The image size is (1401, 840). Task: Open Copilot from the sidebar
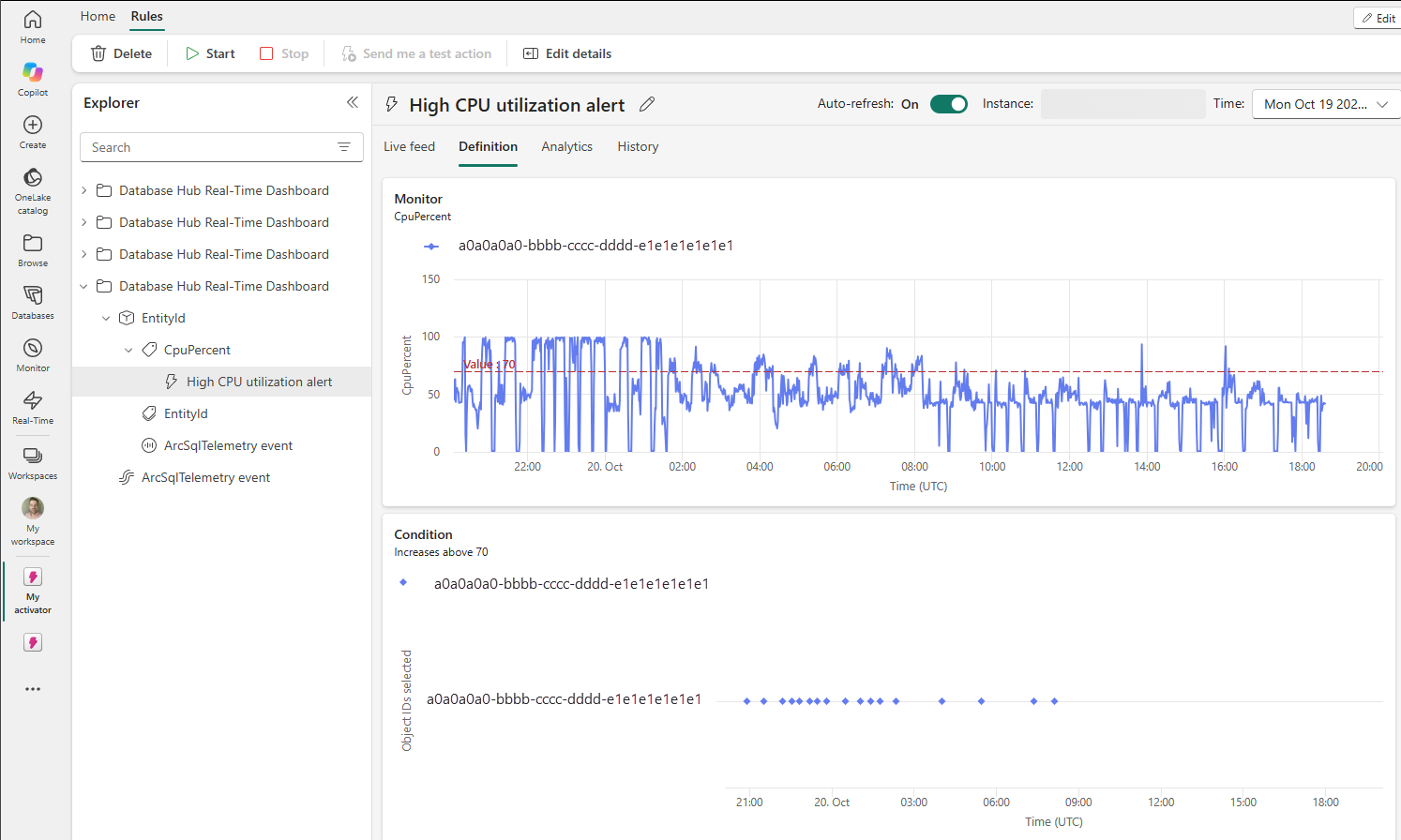tap(33, 80)
